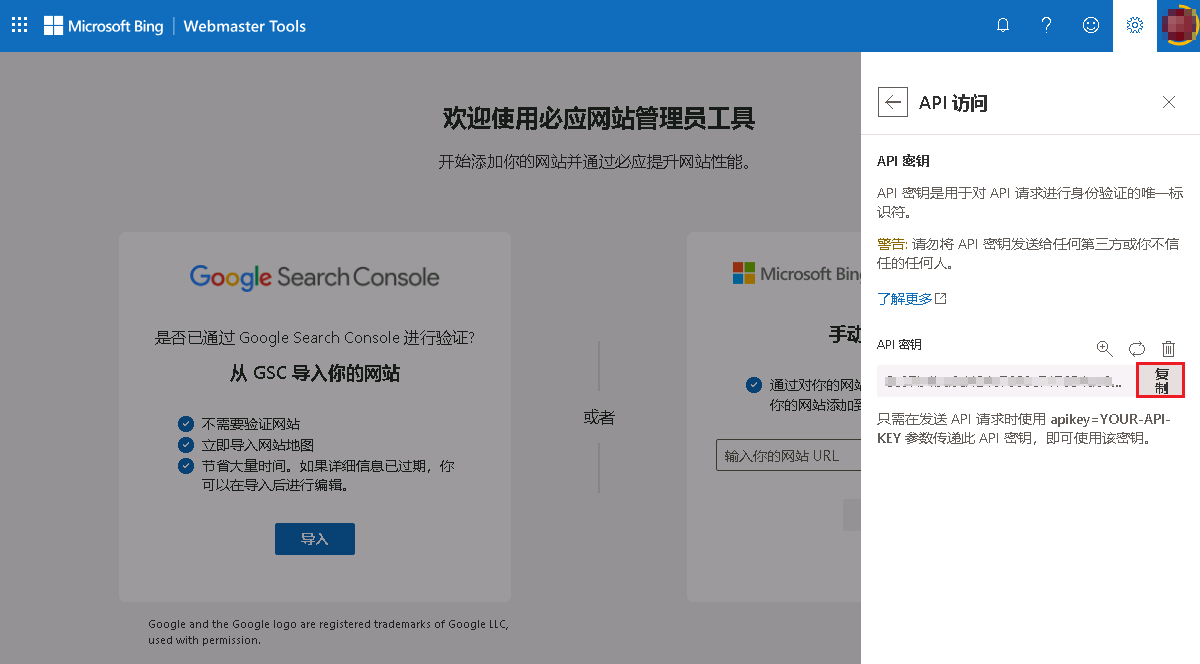
Task: Open the 了解更多 link
Action: point(911,299)
